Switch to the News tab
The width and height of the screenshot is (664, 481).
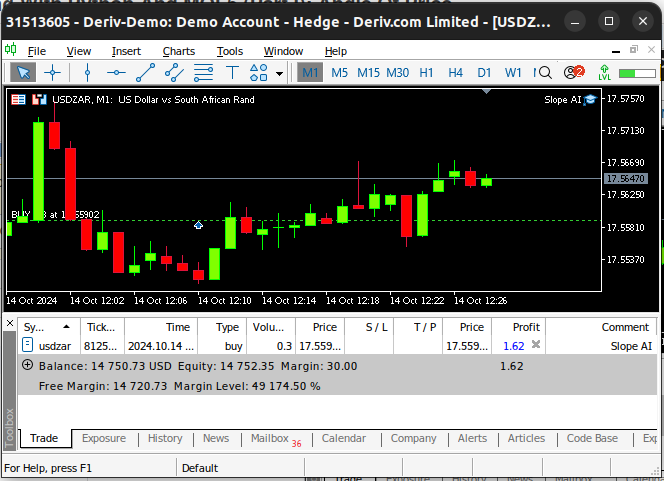pos(216,438)
